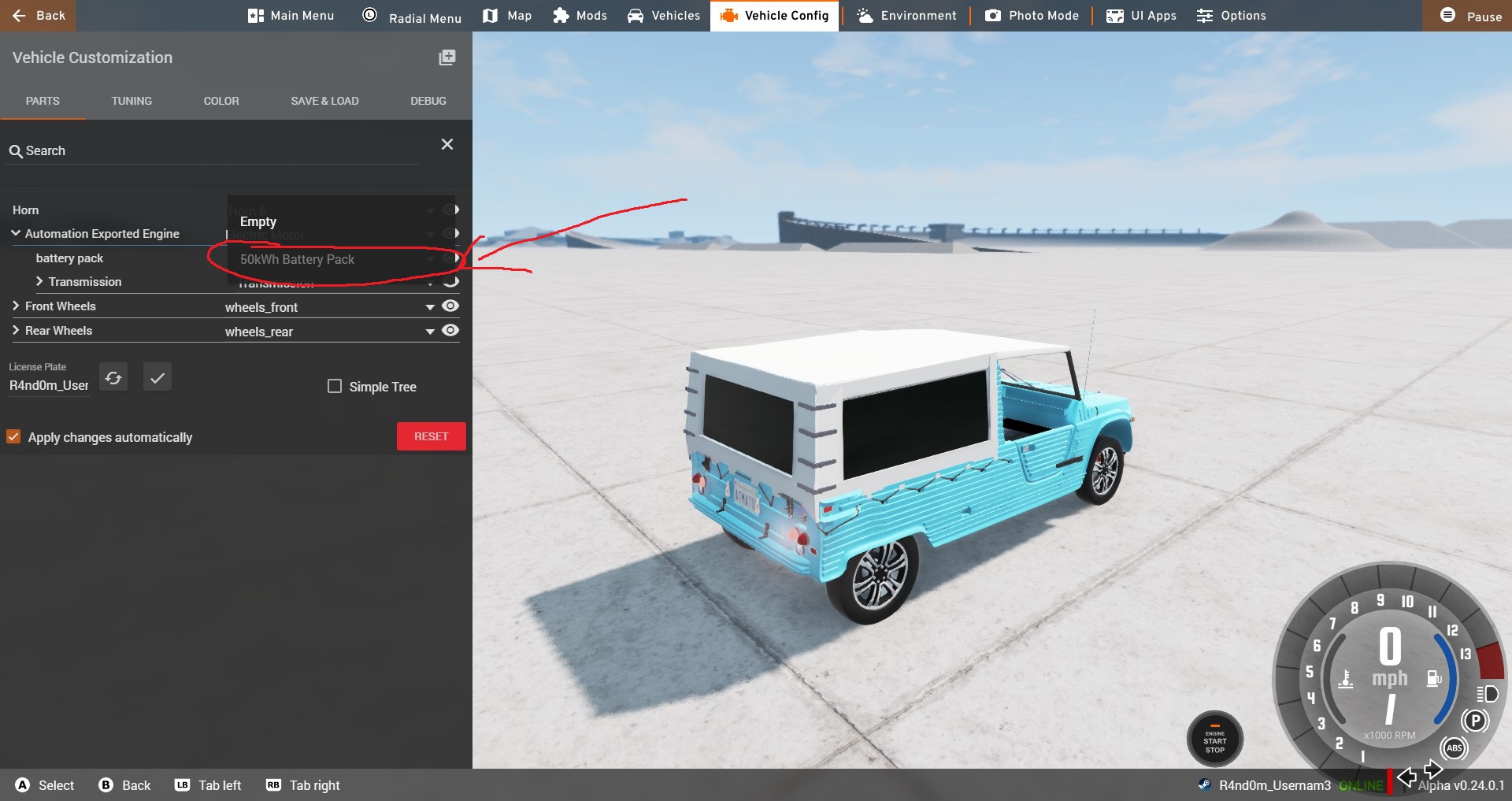Switch to the DEBUG tab
This screenshot has width=1512, height=801.
tap(428, 101)
